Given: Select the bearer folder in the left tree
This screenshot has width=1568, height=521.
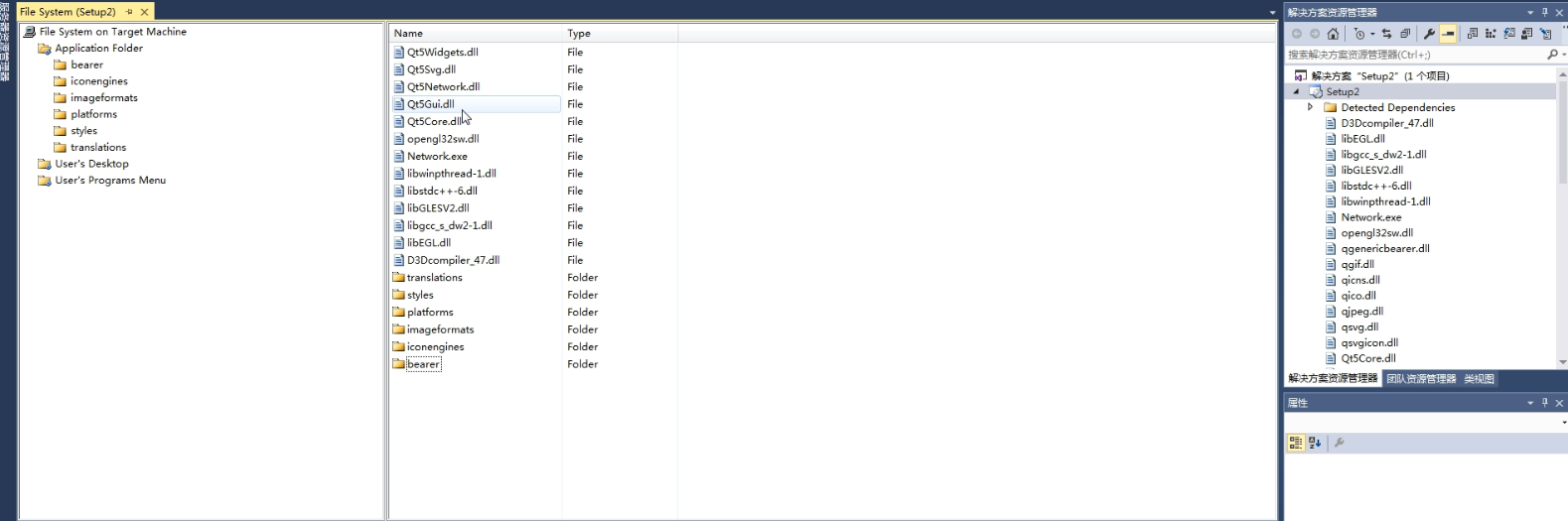Looking at the screenshot, I should click(86, 65).
